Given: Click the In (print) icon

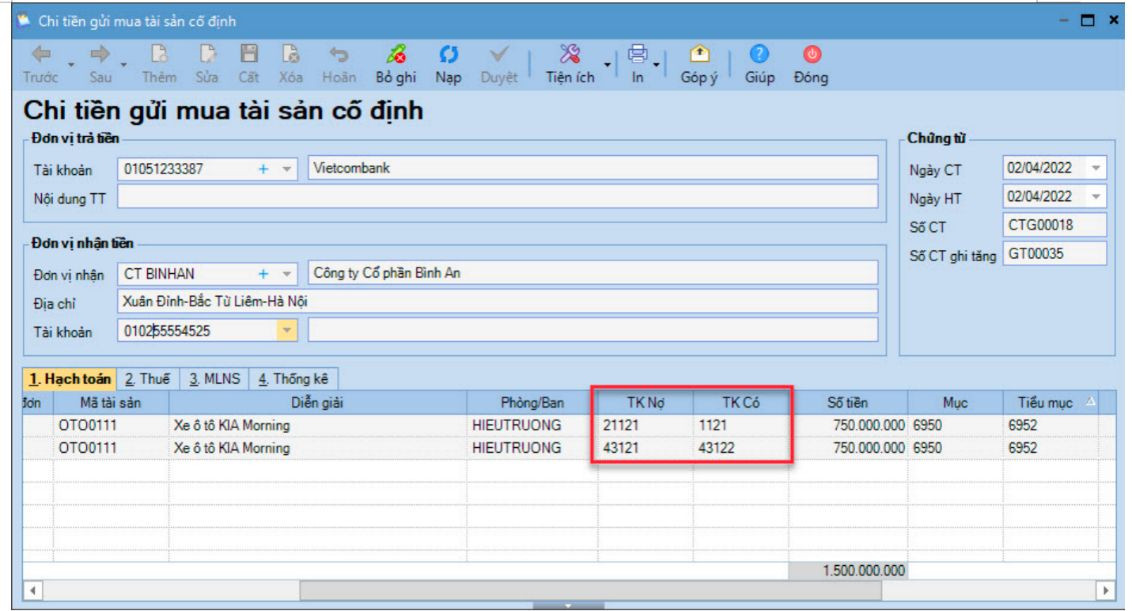Looking at the screenshot, I should click(637, 54).
